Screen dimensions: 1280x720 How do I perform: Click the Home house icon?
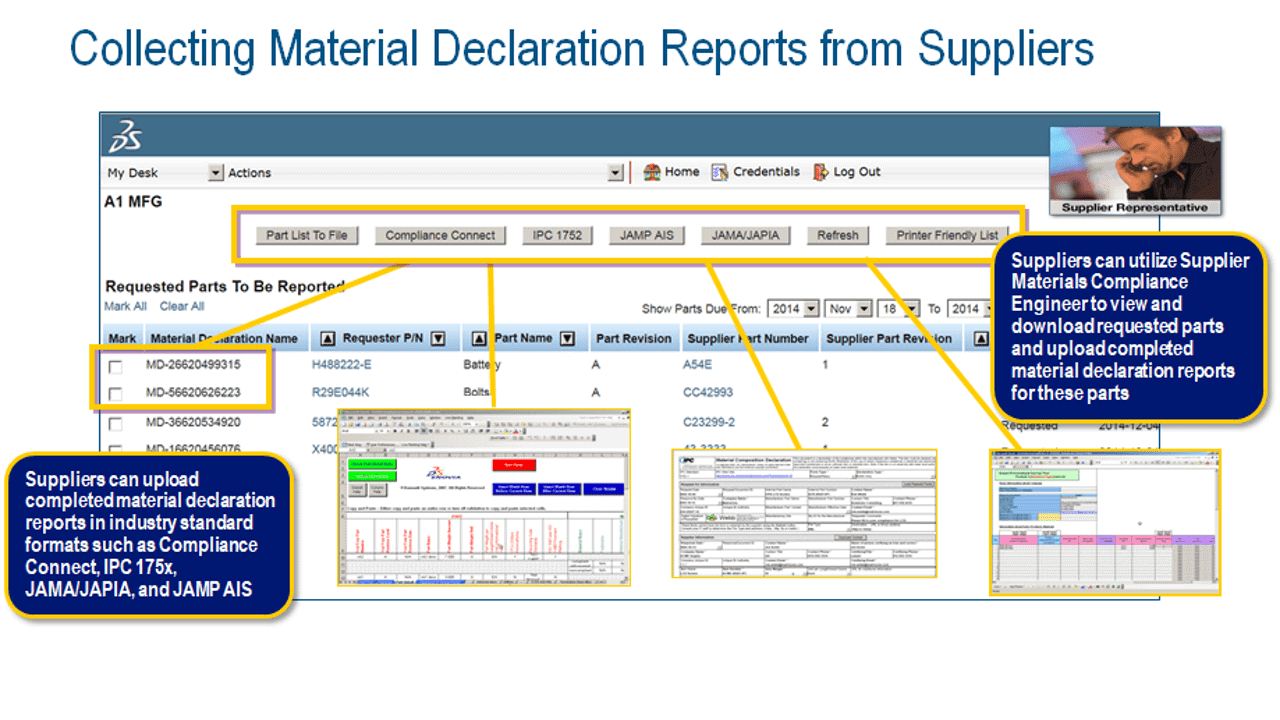651,172
